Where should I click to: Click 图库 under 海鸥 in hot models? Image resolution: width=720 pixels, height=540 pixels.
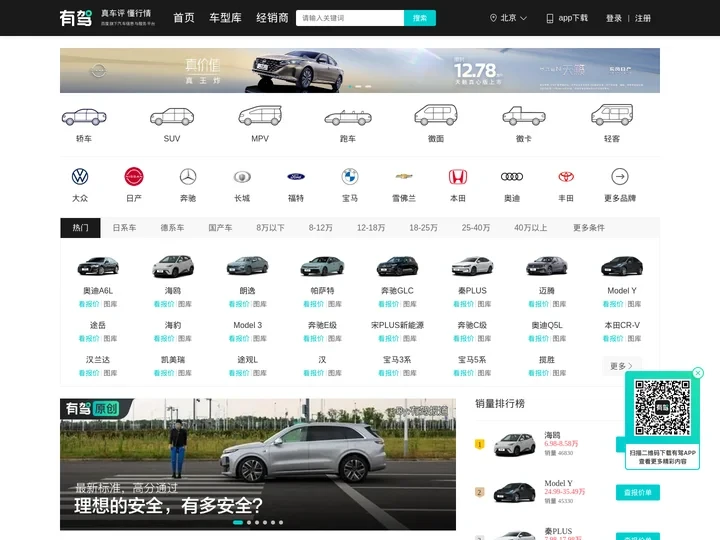(x=185, y=304)
